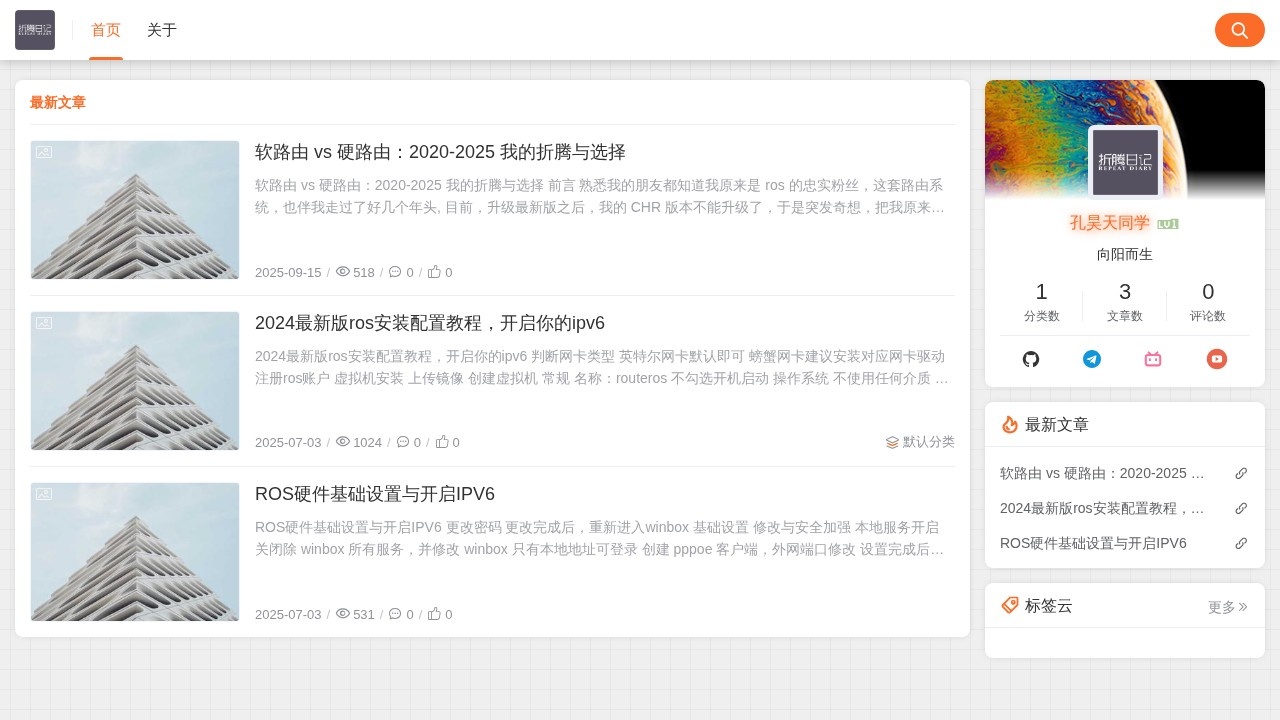Screen dimensions: 1280x720
Task: Click thumbnail of ROS硬件基础设置 article
Action: pos(135,552)
